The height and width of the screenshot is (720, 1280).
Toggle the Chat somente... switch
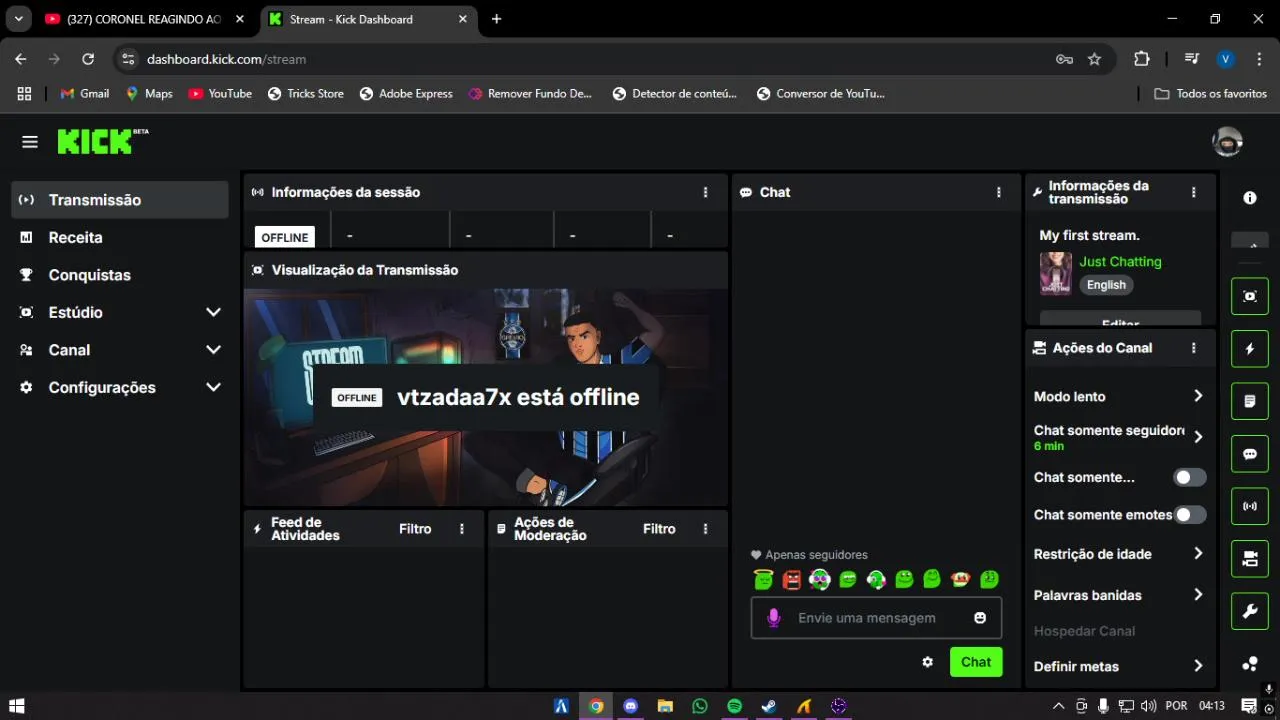[x=1190, y=477]
